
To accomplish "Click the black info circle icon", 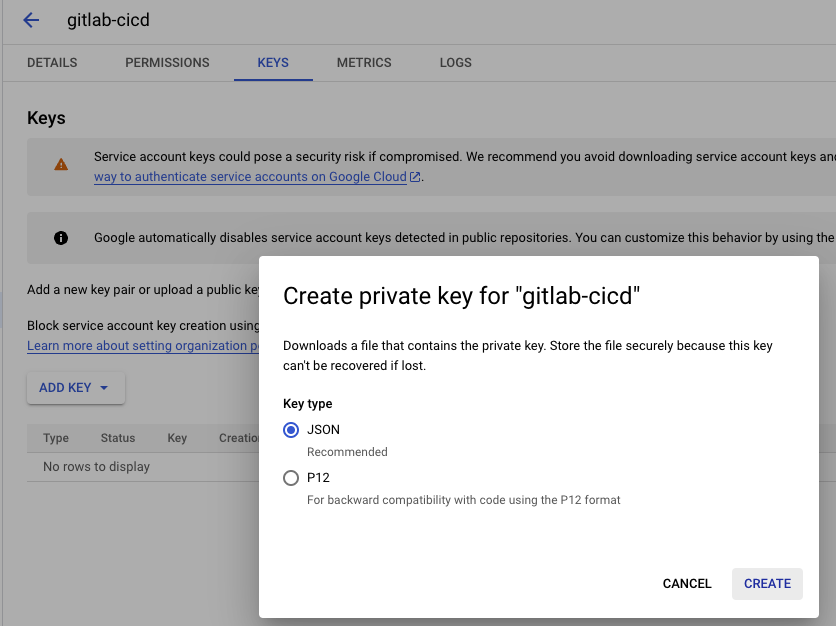I will [x=61, y=238].
